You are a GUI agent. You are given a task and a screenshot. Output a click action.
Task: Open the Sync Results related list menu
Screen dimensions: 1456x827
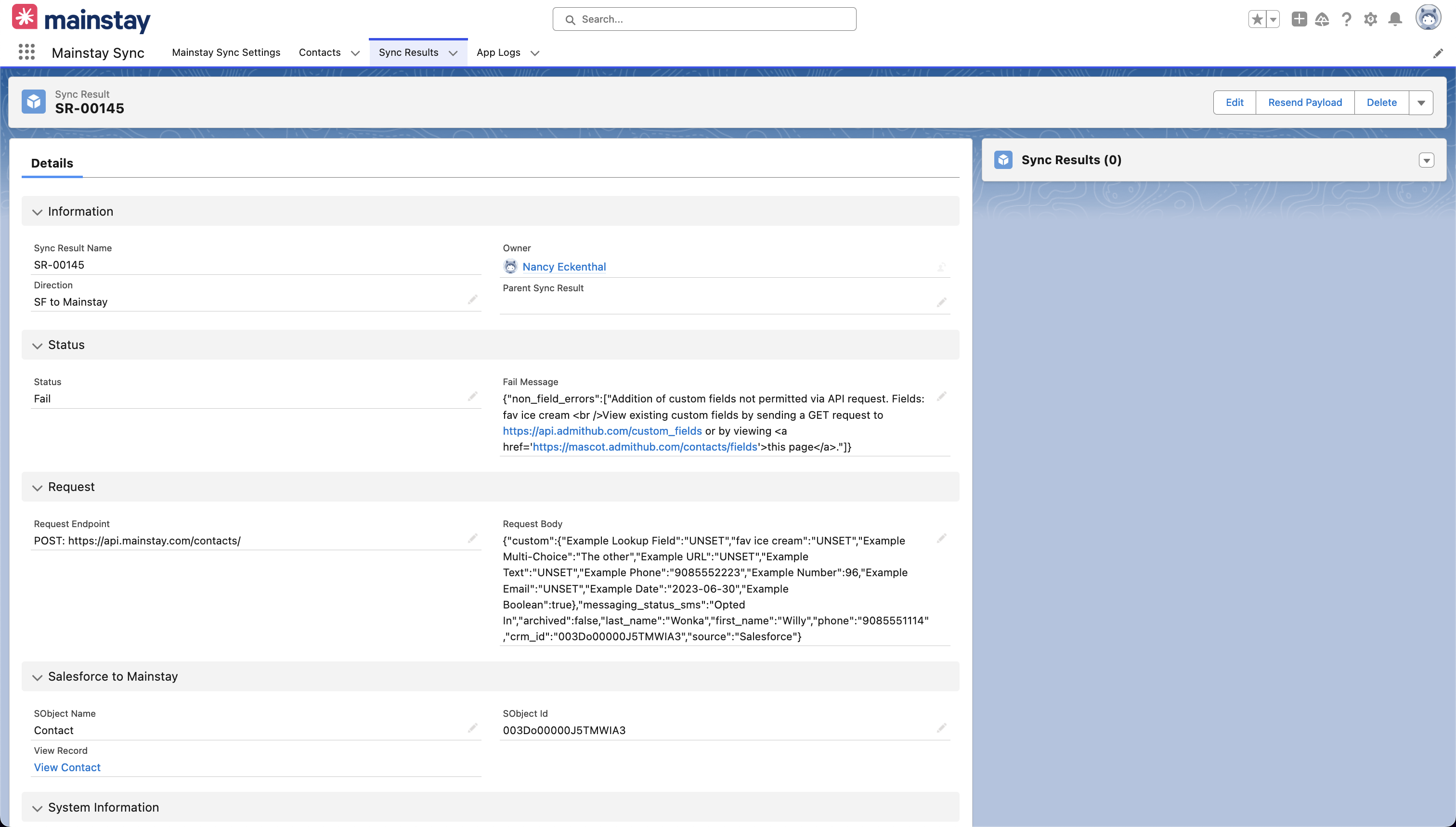(1426, 160)
